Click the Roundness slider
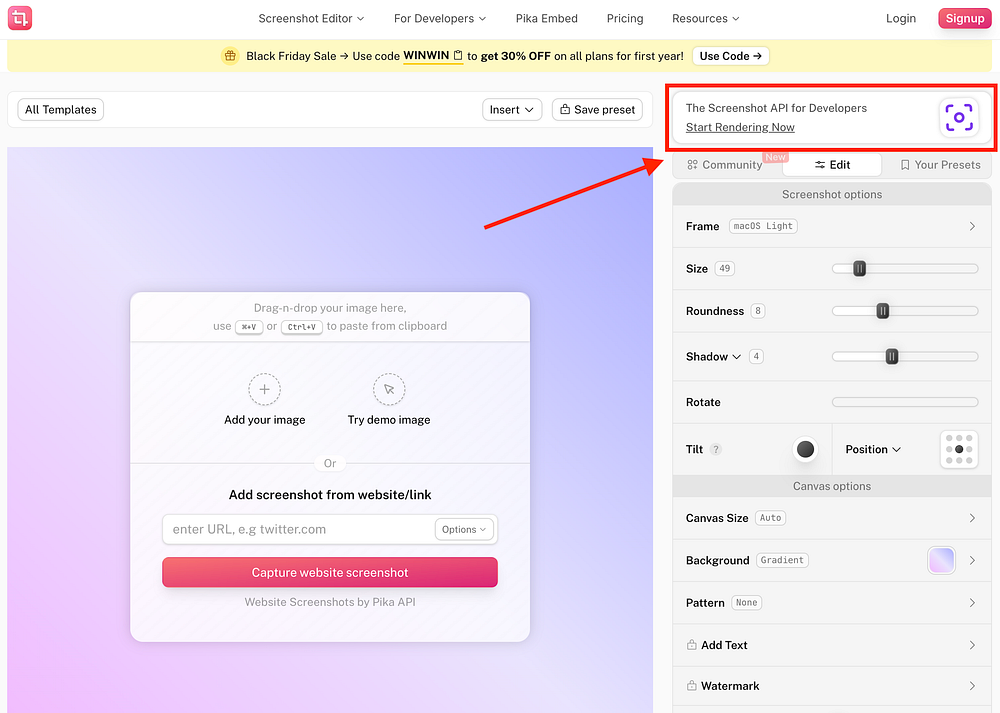Screen dimensions: 1000x713 click(905, 311)
